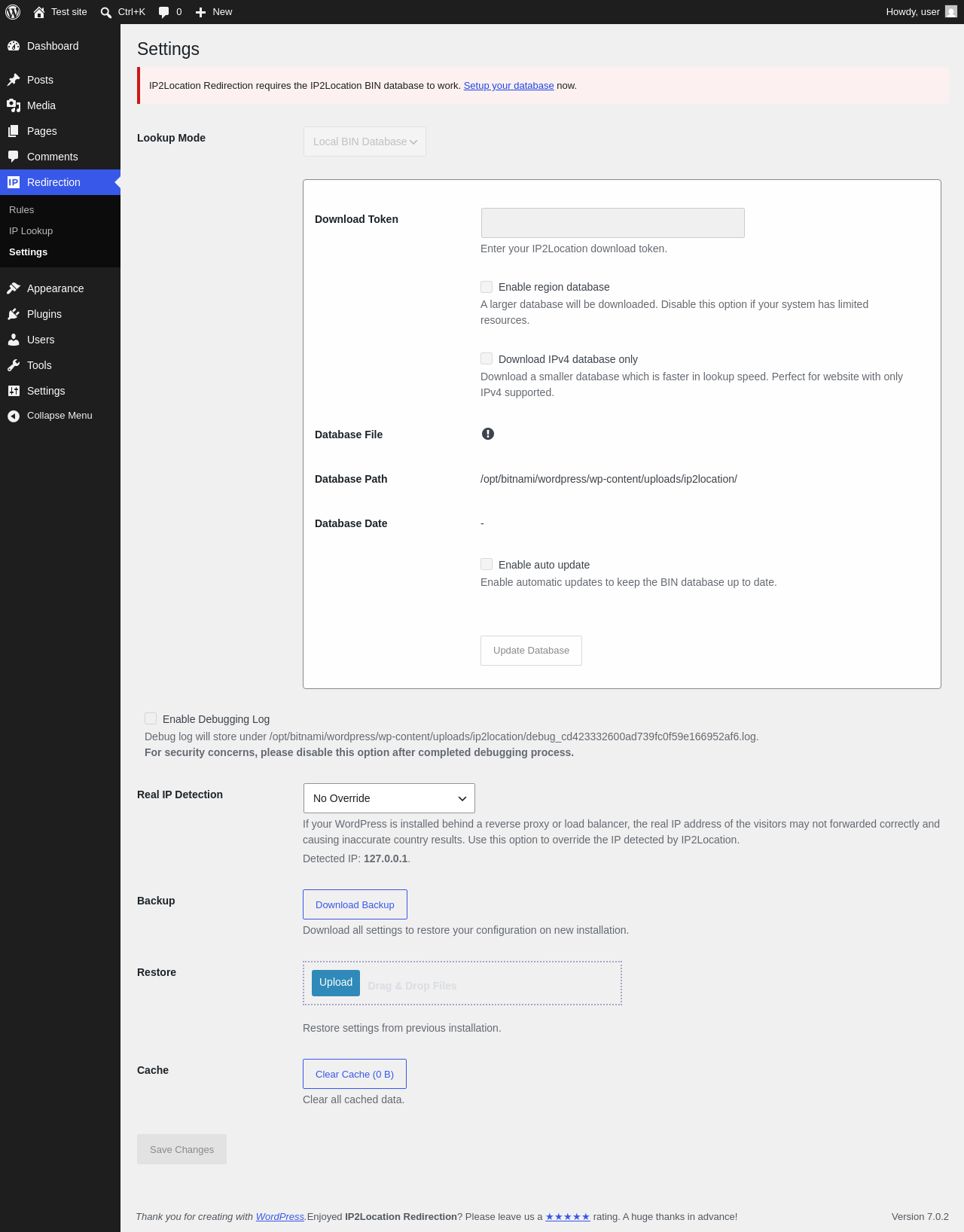Click the Dashboard gauge icon
Screen dimensions: 964x1232
click(14, 46)
